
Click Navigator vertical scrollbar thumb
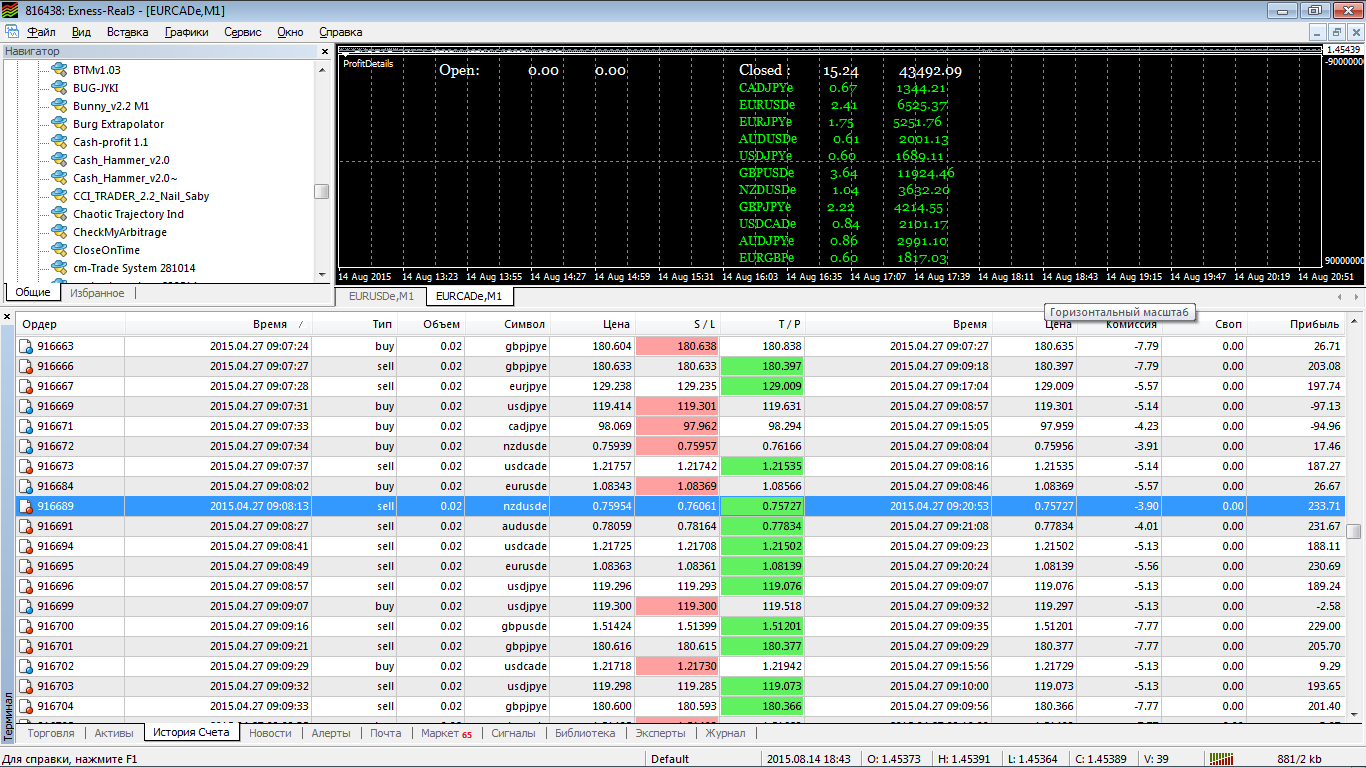click(x=321, y=191)
